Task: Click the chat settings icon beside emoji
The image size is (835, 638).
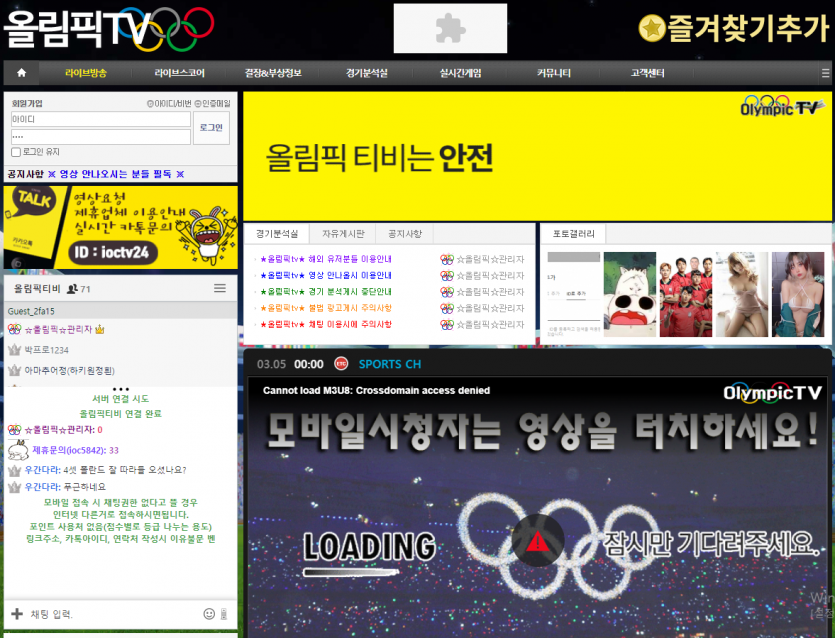Action: 224,614
